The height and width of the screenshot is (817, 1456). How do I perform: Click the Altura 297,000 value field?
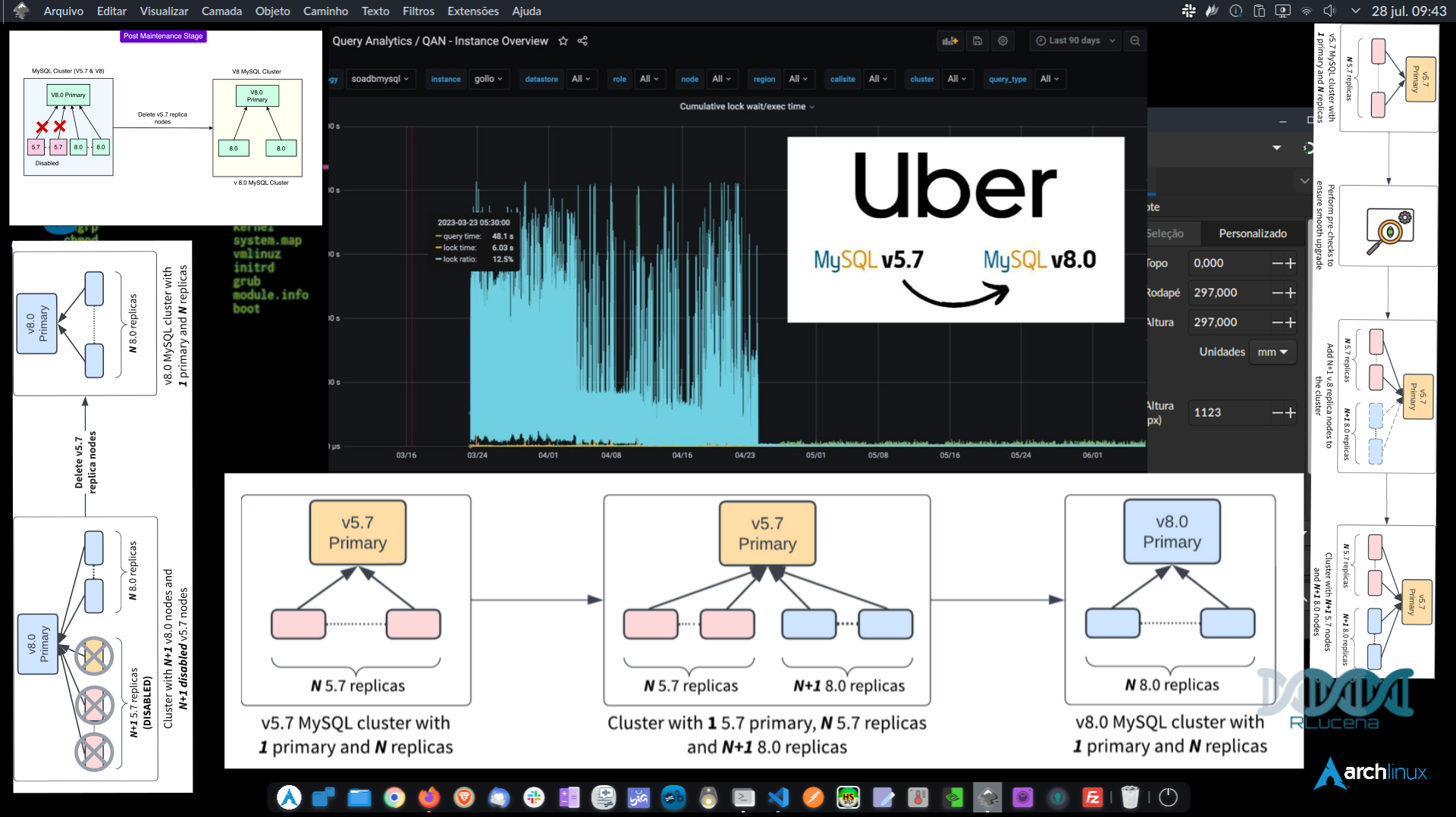1228,322
